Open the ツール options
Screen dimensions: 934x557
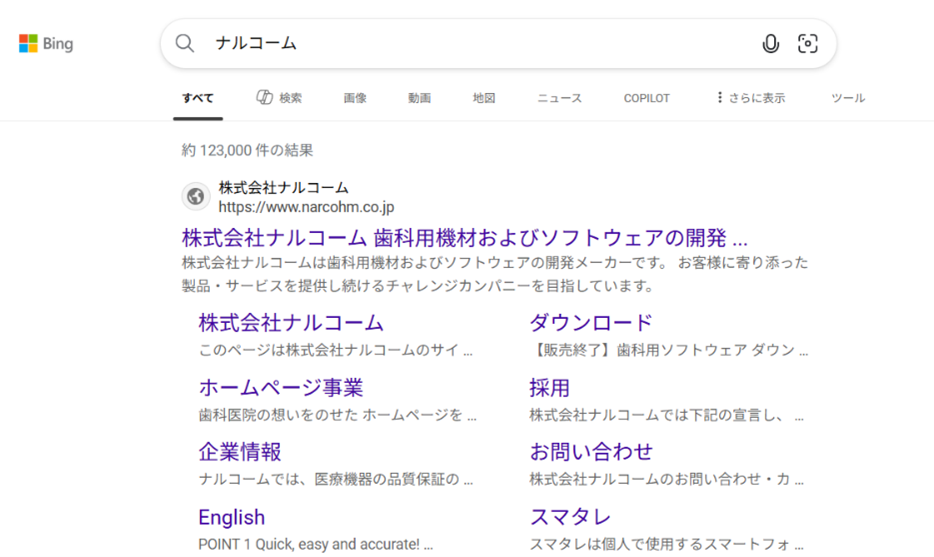click(x=848, y=98)
